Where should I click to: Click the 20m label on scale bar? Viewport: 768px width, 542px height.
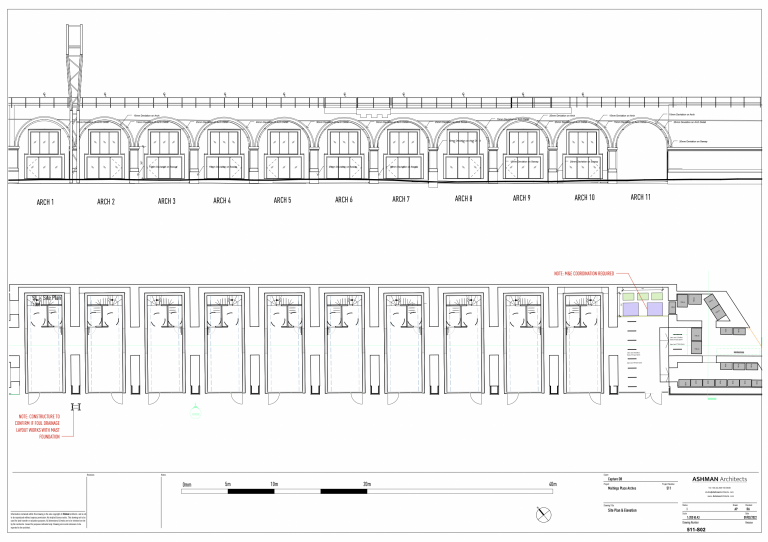(x=367, y=484)
